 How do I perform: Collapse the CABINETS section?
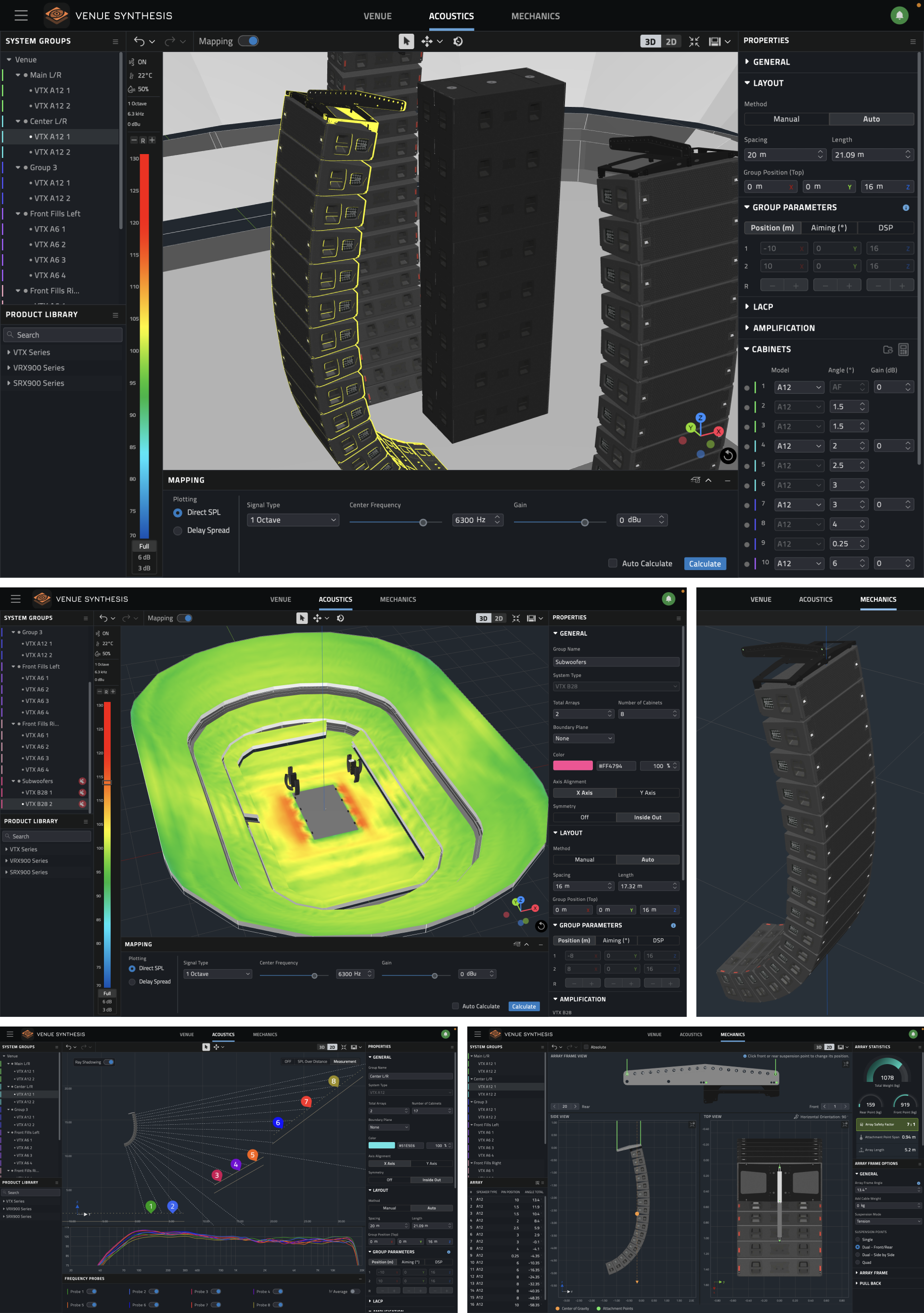pos(746,350)
